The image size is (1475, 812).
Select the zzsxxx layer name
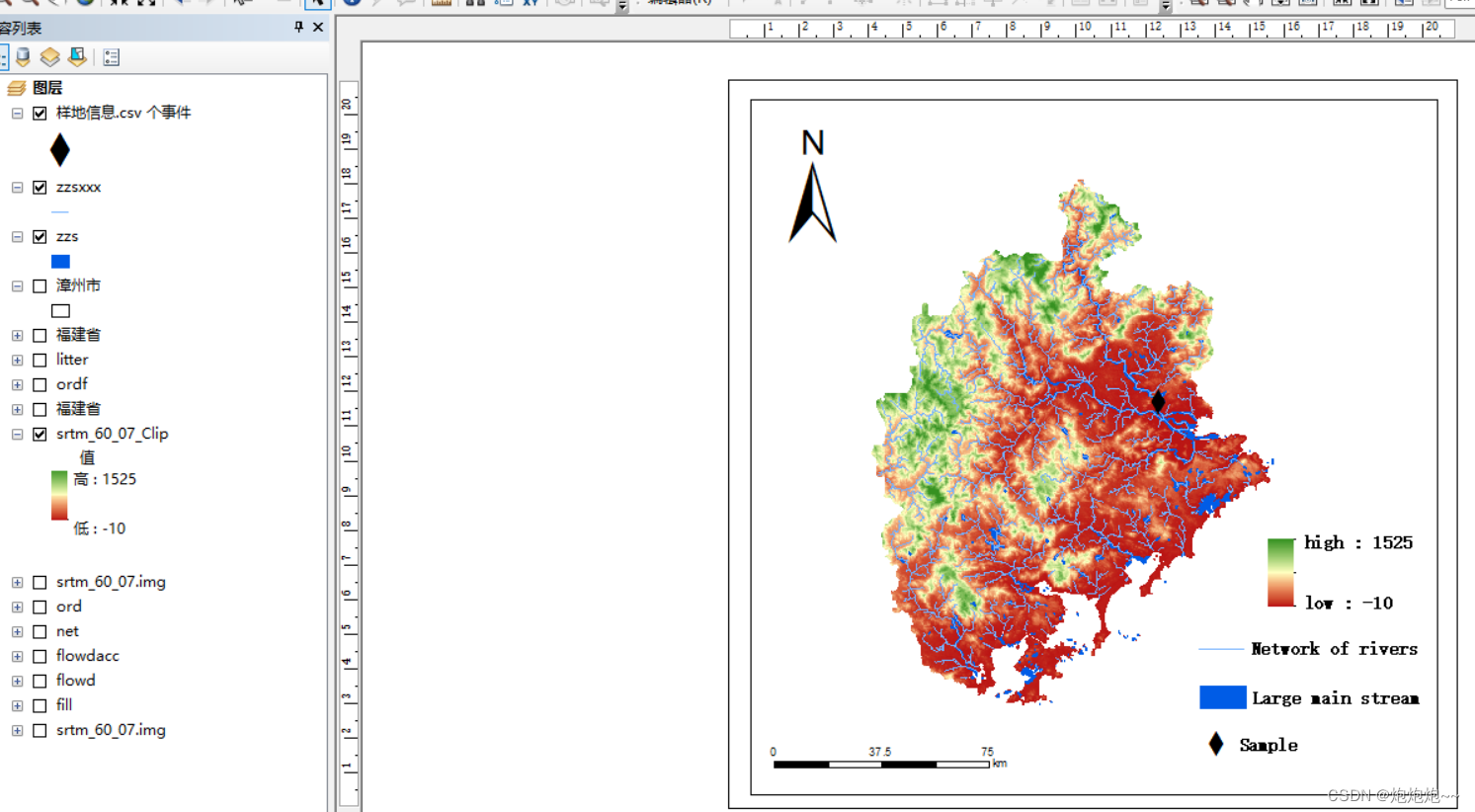[78, 187]
